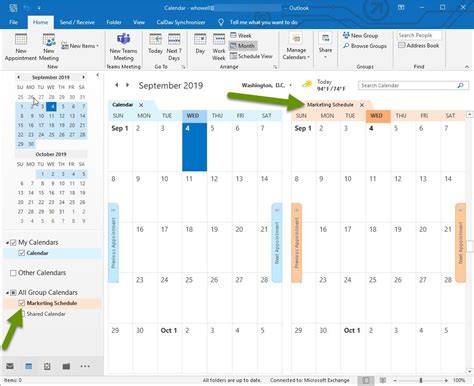Screen dimensions: 474x386
Task: Click Previous Appointment in Marketing Schedule
Action: (296, 243)
